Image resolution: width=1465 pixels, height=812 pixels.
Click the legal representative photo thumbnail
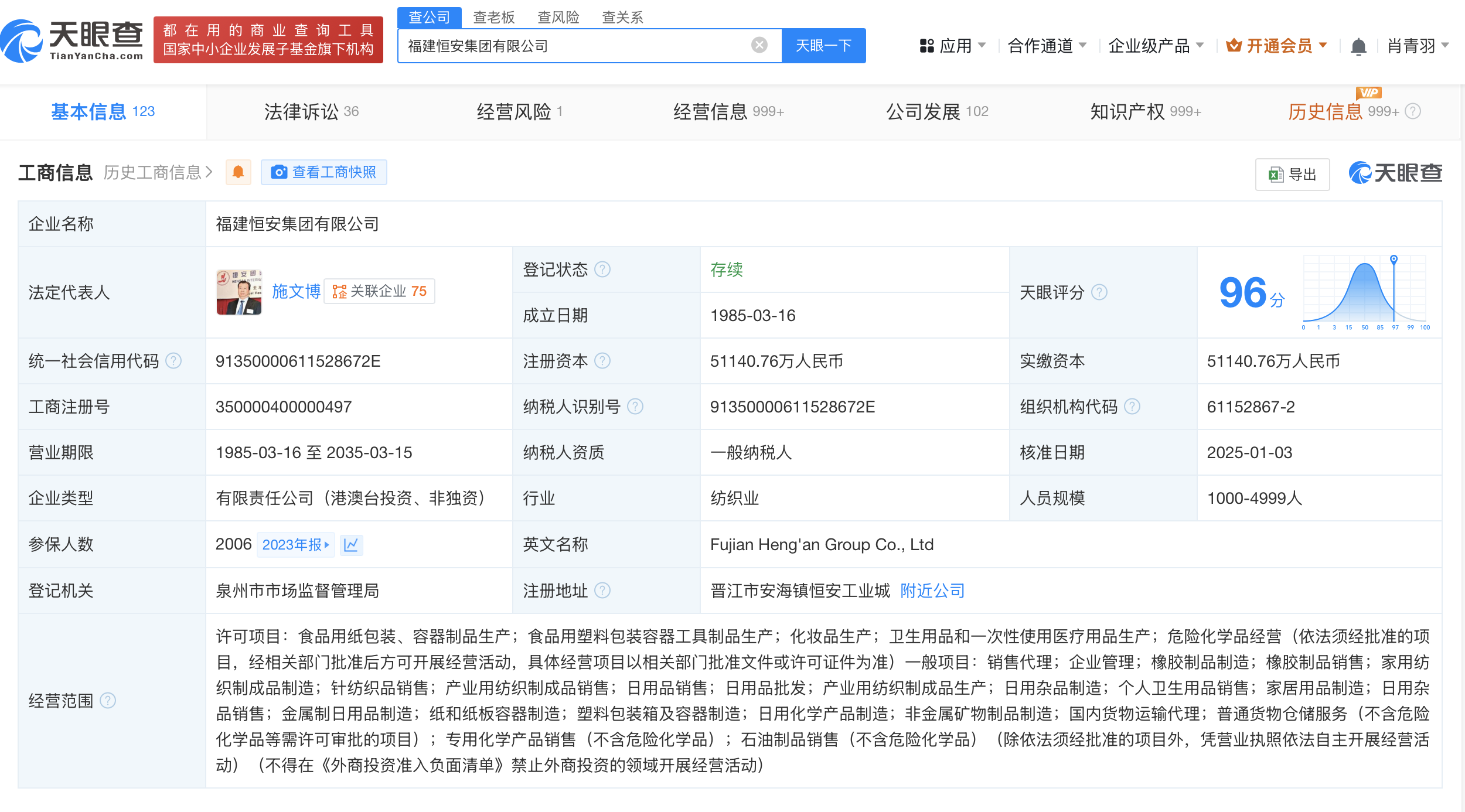pyautogui.click(x=239, y=292)
